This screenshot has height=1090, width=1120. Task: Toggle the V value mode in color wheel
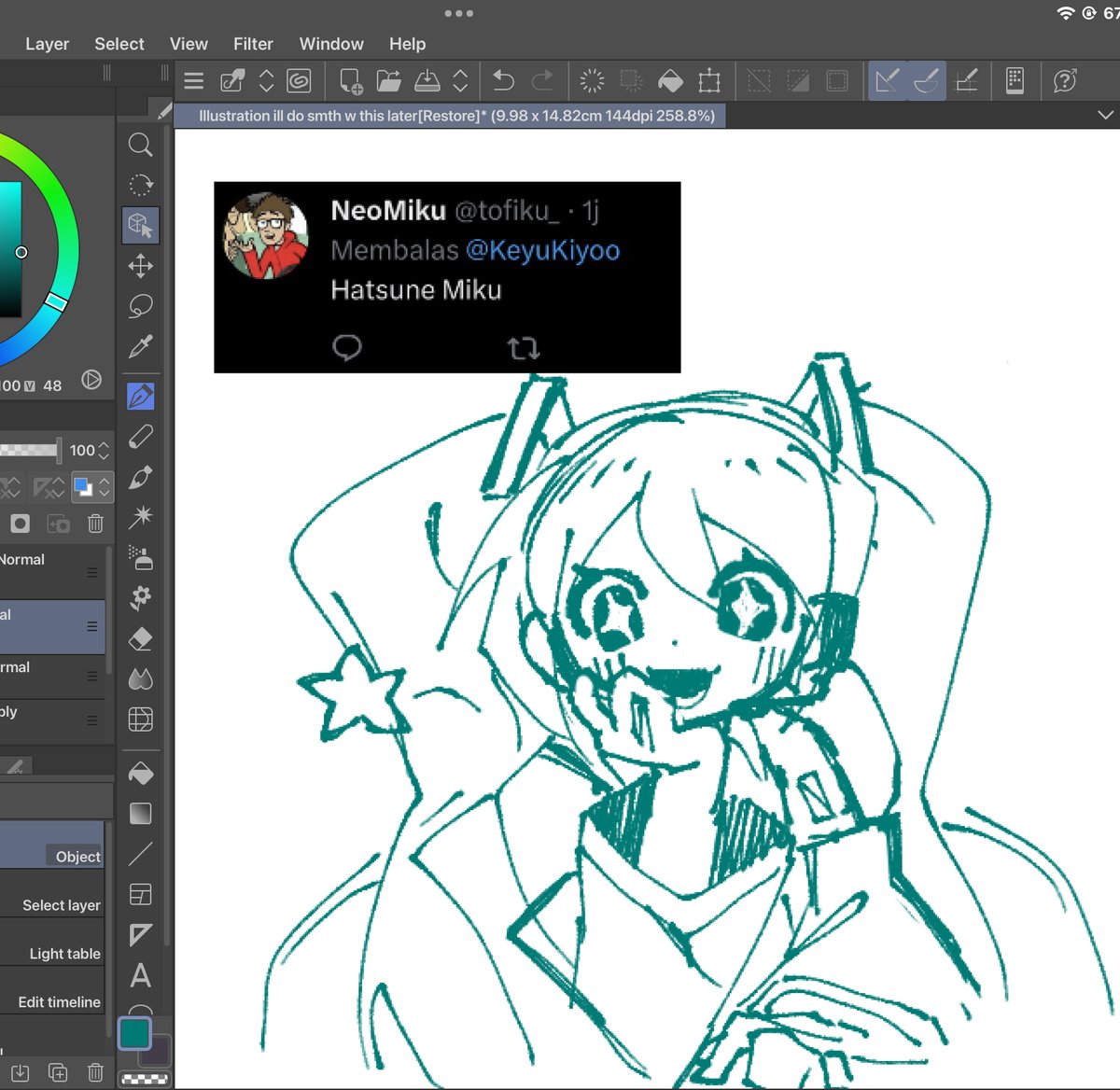[30, 386]
